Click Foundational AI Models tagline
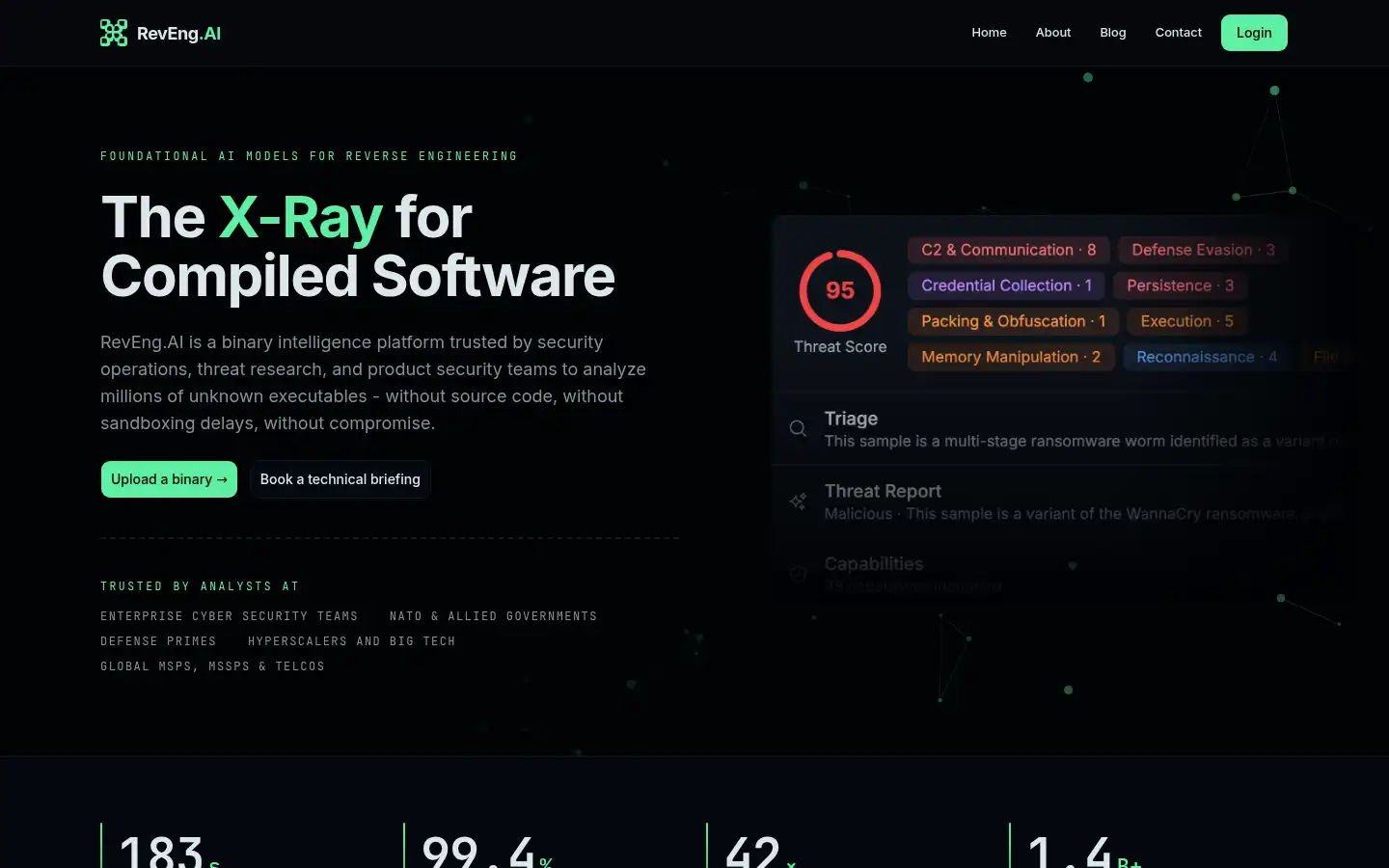 pyautogui.click(x=309, y=156)
